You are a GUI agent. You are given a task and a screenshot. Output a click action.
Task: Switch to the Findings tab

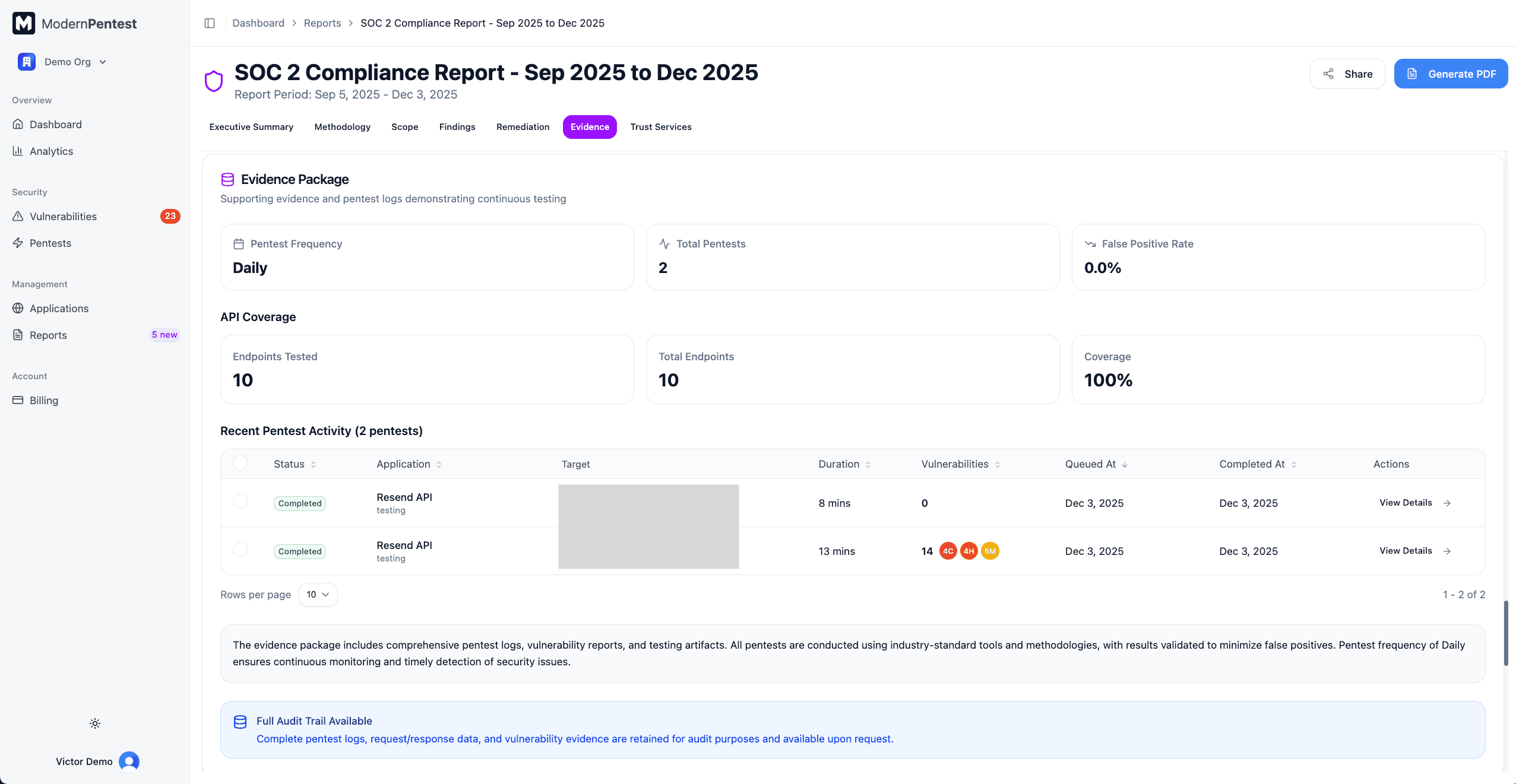457,127
